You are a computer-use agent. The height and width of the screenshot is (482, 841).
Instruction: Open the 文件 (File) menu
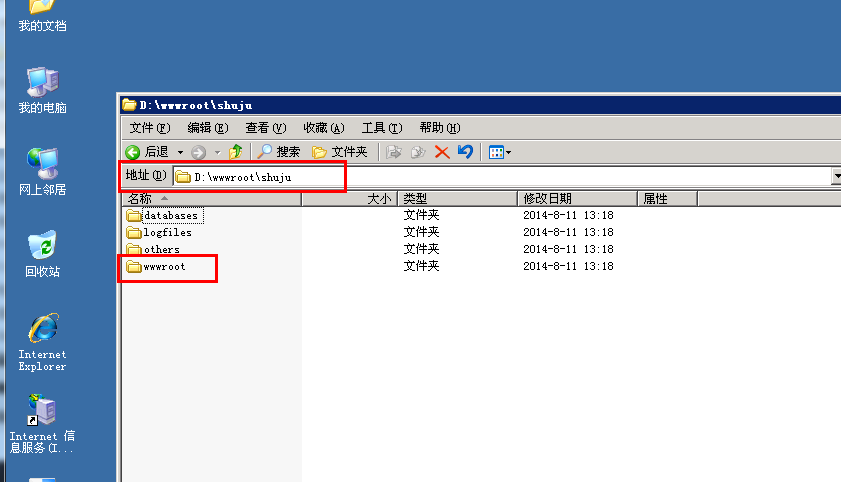(x=150, y=128)
